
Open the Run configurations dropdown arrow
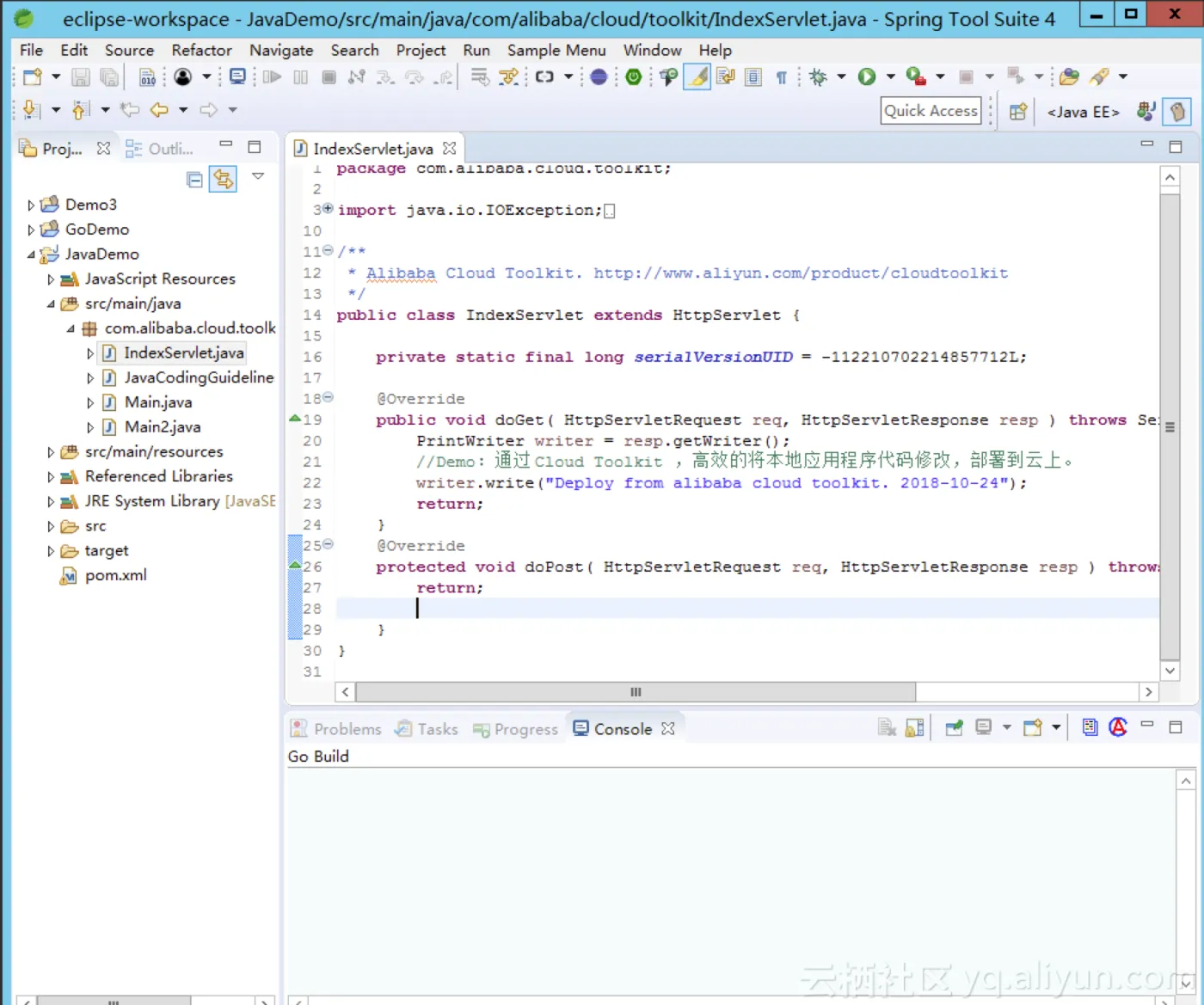tap(890, 77)
